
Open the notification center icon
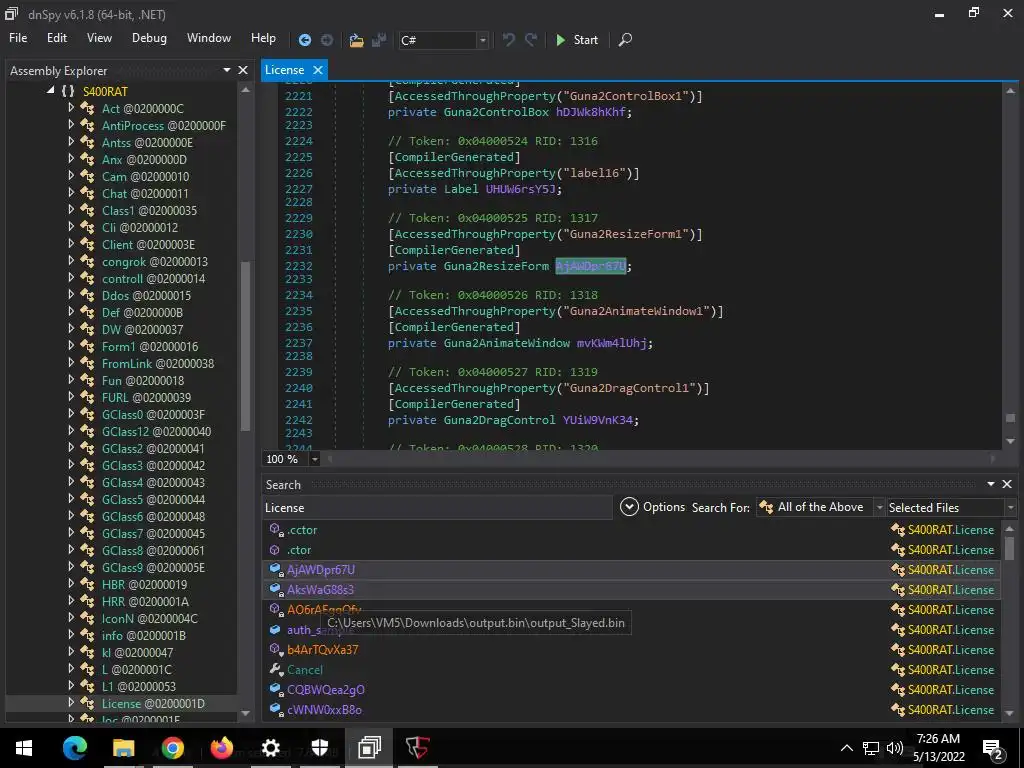[x=993, y=748]
